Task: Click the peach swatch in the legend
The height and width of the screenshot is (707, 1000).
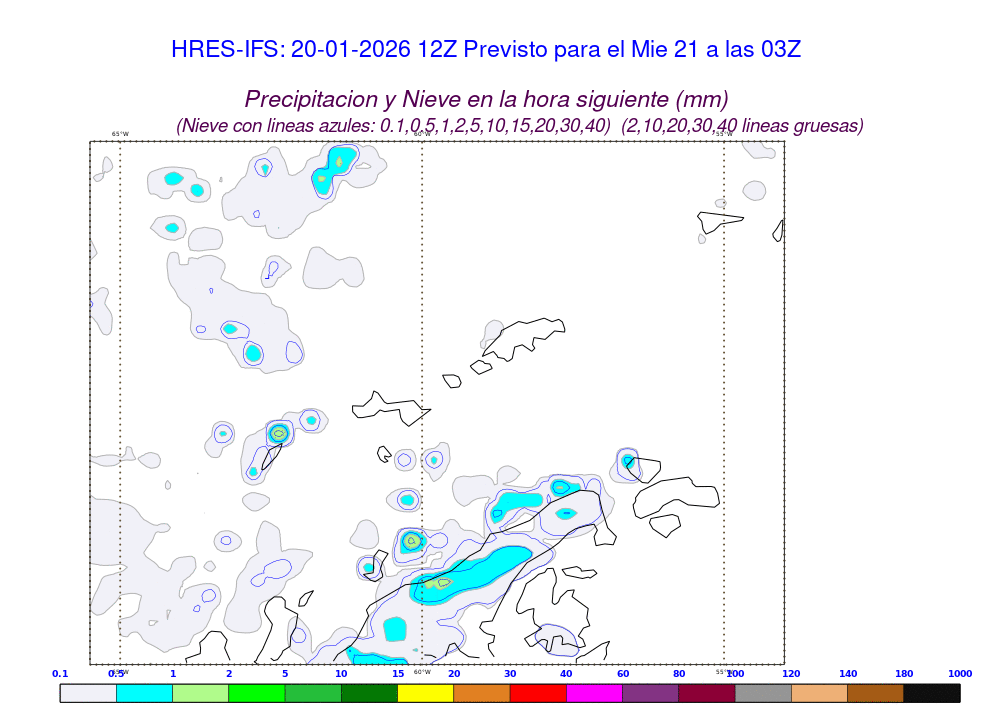Action: pyautogui.click(x=819, y=692)
